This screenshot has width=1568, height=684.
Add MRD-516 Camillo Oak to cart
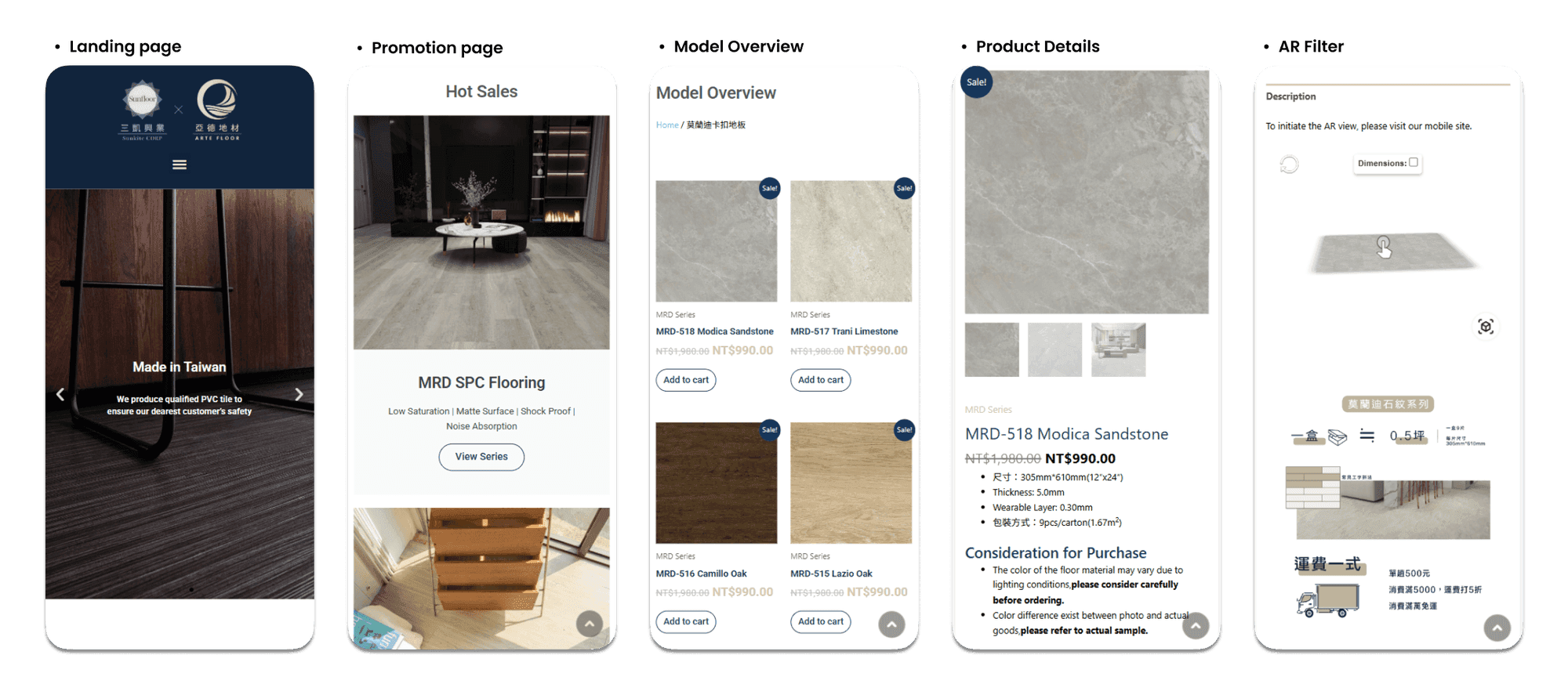(x=686, y=622)
